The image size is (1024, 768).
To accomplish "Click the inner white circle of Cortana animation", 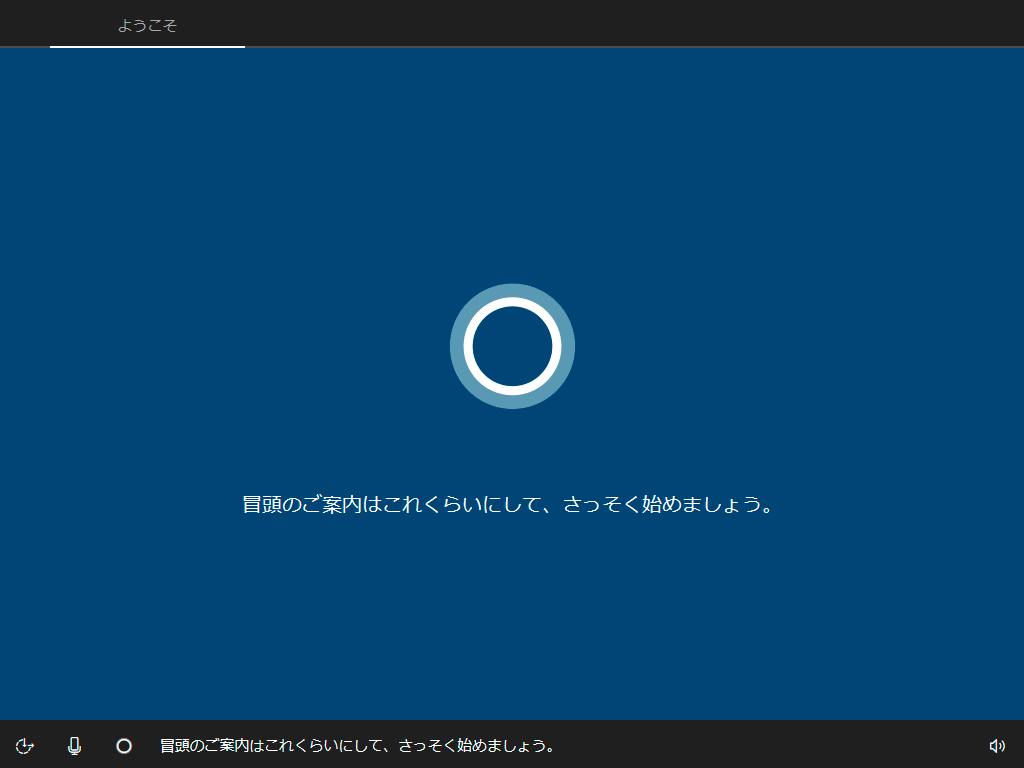I will 512,304.
